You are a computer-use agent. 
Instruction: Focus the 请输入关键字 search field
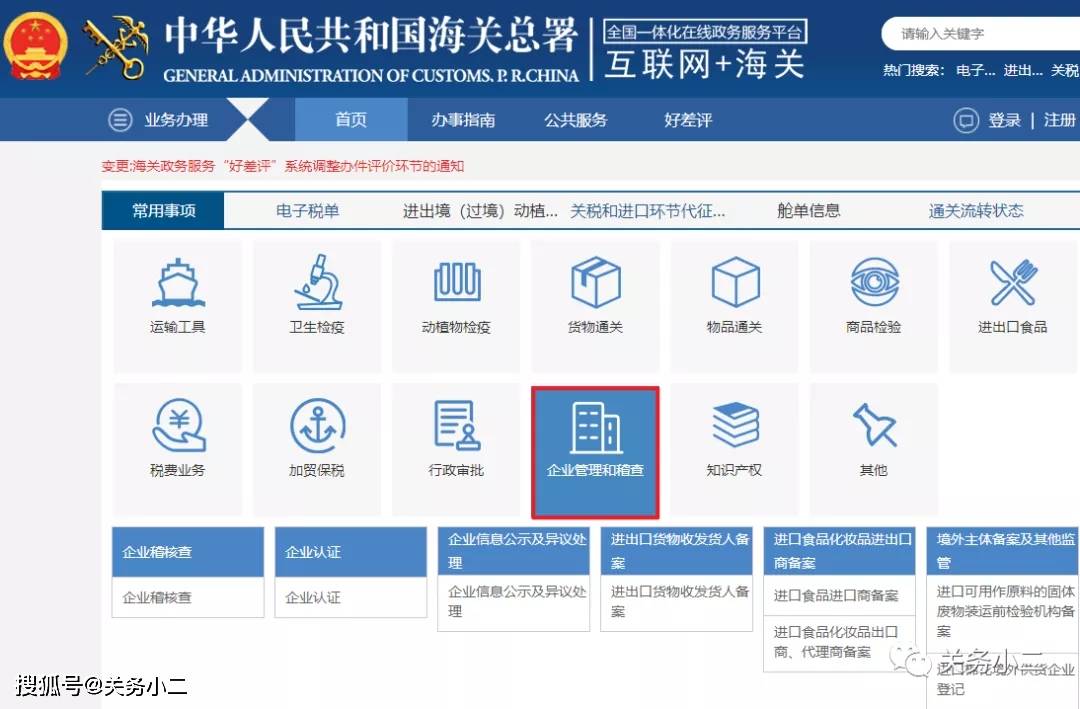(x=982, y=33)
